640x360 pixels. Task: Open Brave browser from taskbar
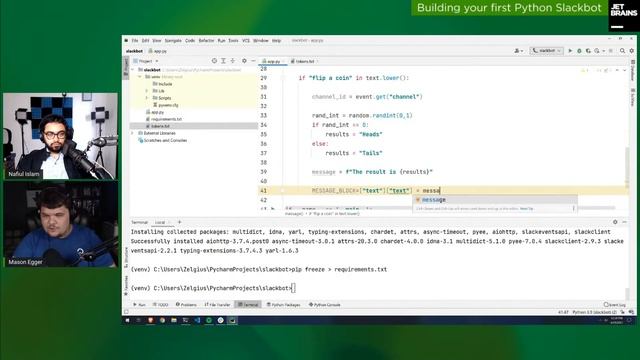click(x=150, y=320)
